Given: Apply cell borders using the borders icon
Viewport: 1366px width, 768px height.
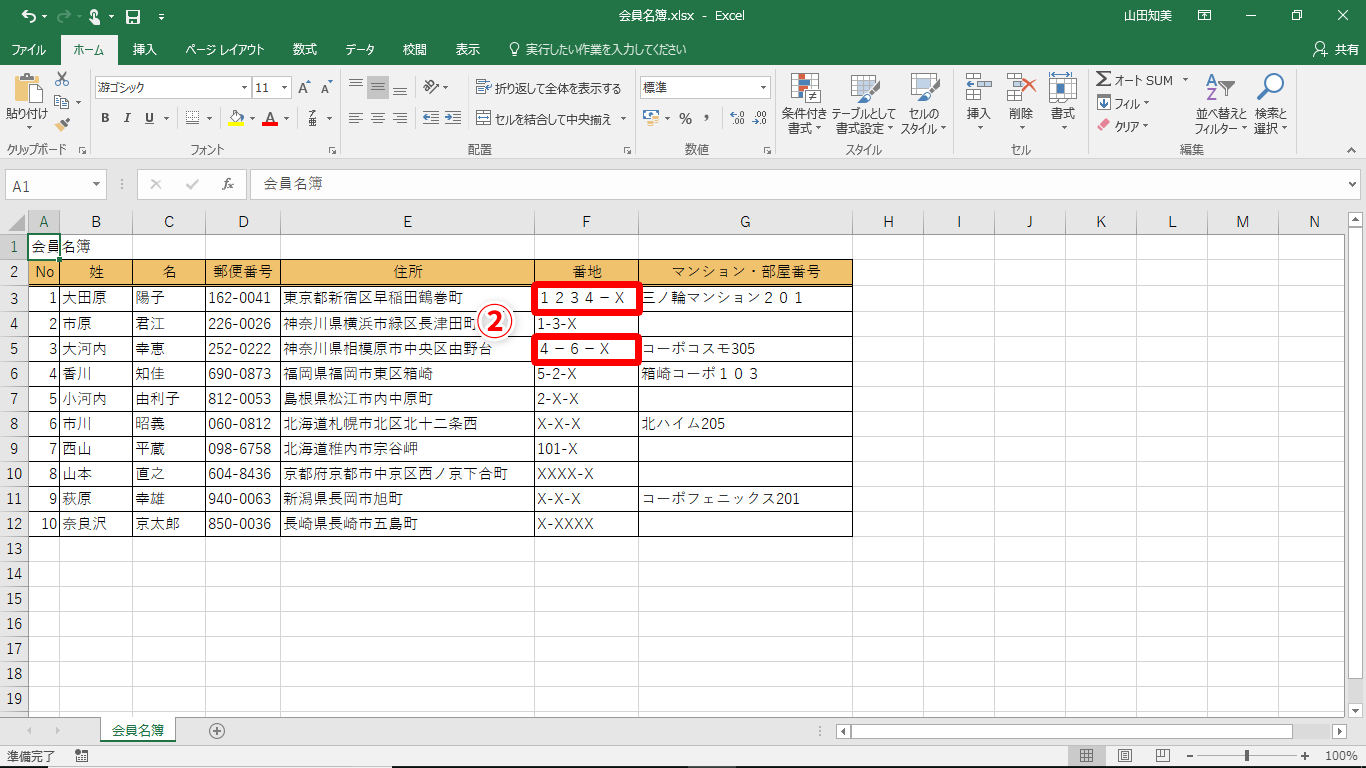Looking at the screenshot, I should (x=193, y=118).
